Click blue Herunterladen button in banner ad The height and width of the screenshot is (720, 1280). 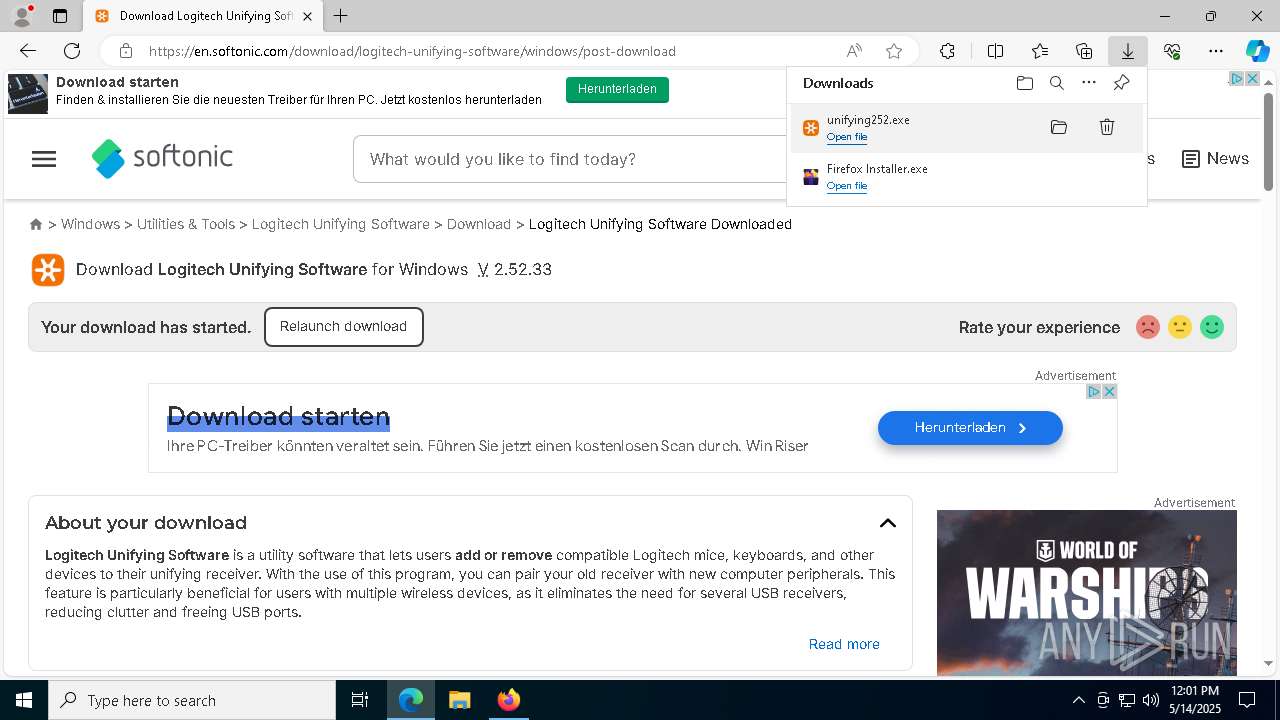[970, 428]
